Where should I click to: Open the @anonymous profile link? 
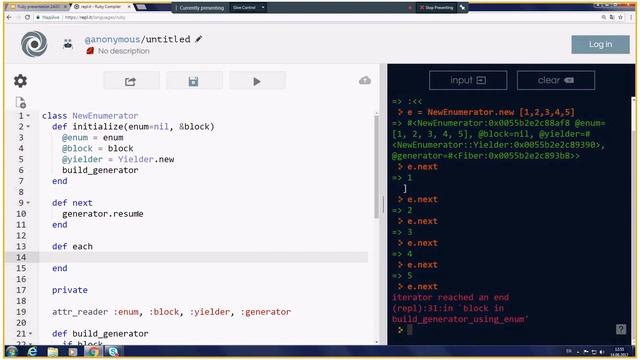(x=112, y=39)
